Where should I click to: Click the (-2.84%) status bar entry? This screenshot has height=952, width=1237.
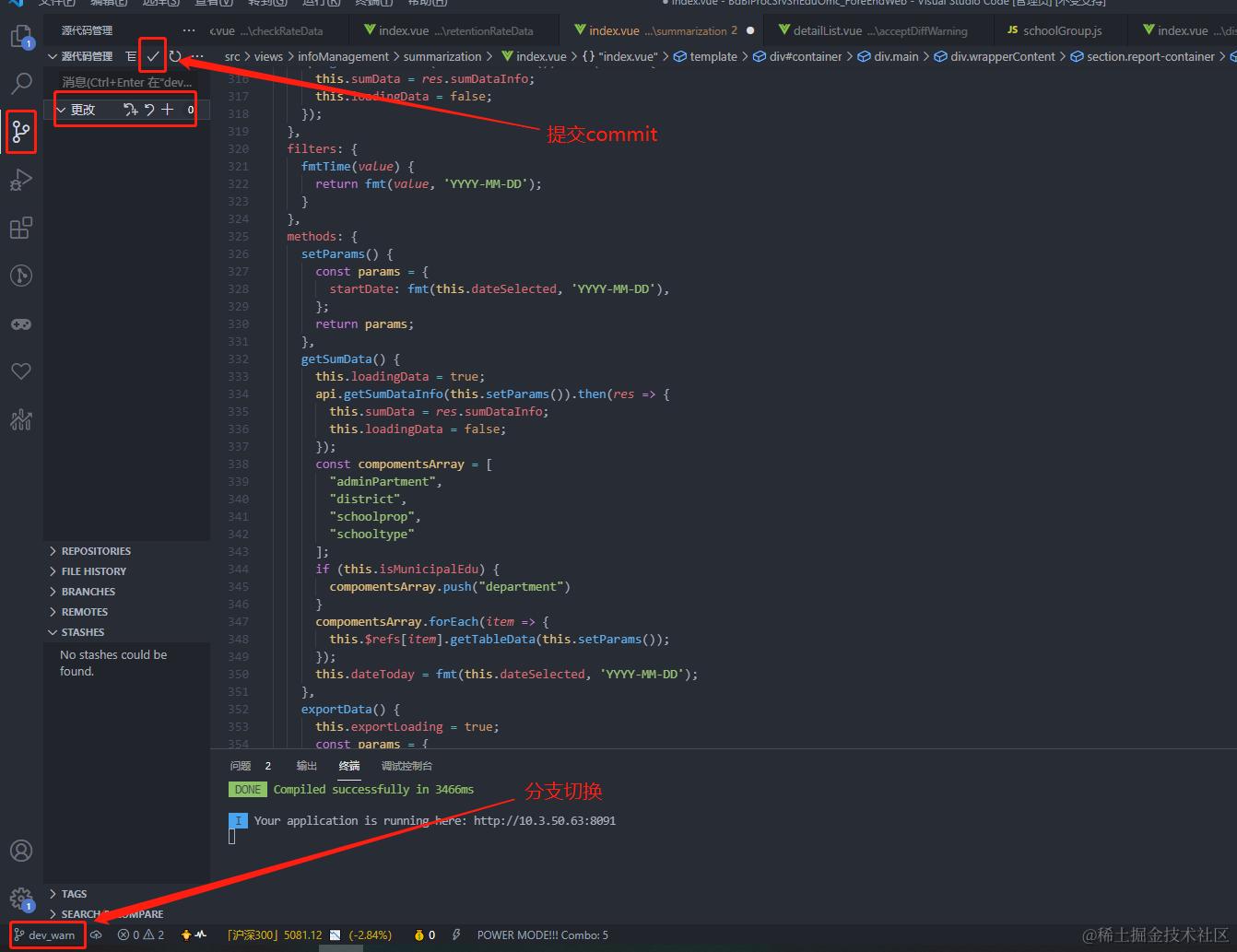pyautogui.click(x=371, y=934)
